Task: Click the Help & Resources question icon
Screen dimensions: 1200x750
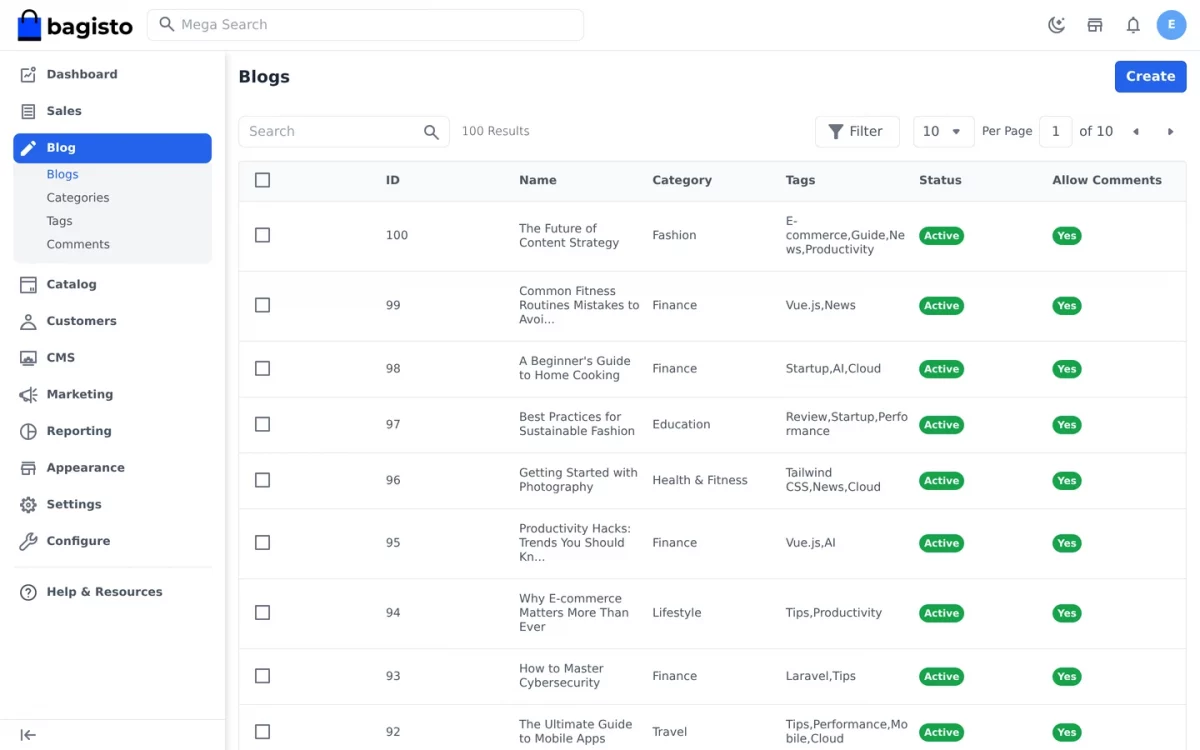Action: pyautogui.click(x=28, y=592)
